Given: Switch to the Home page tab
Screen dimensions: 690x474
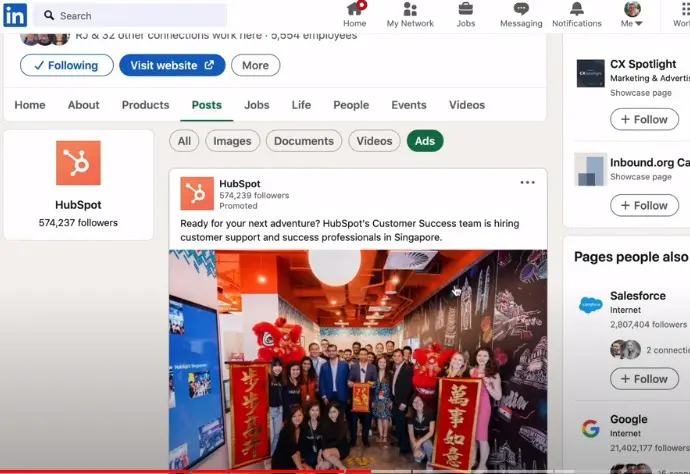Looking at the screenshot, I should tap(30, 105).
